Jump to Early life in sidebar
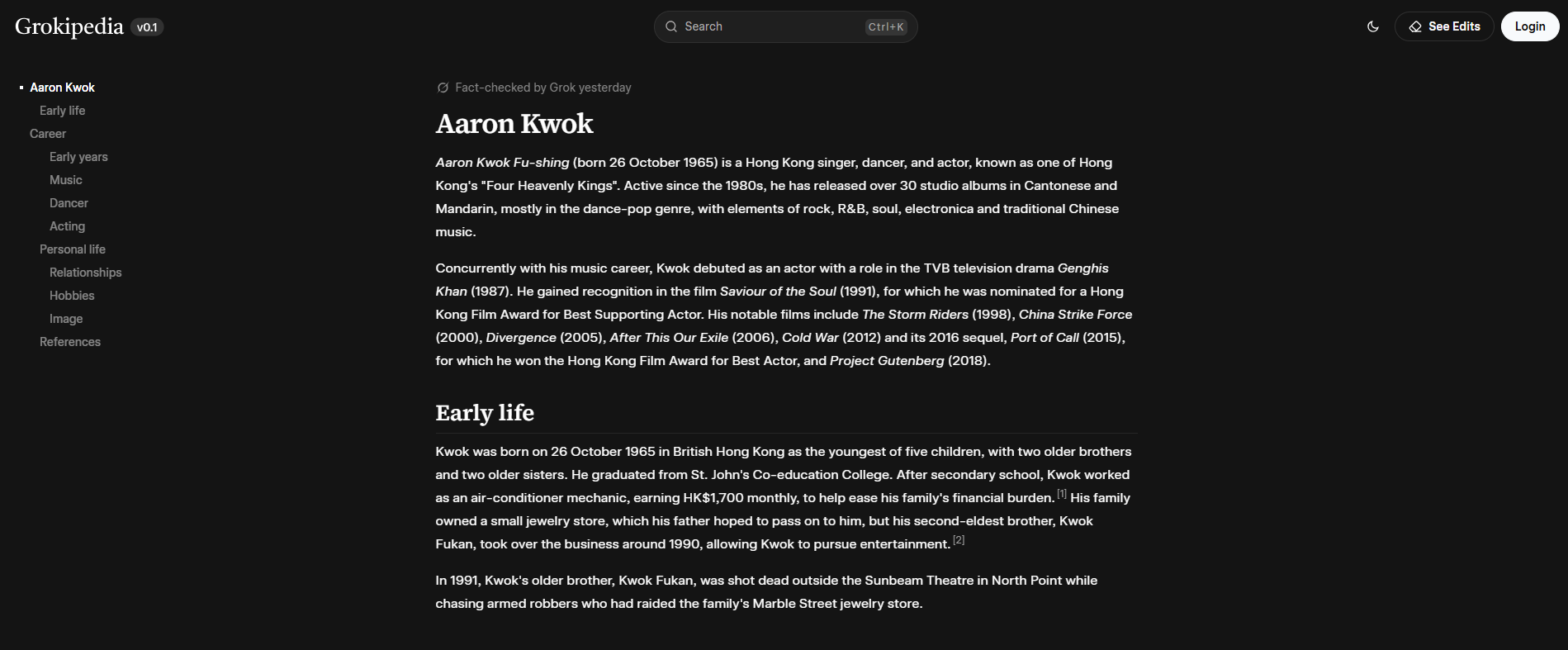The height and width of the screenshot is (650, 1568). [62, 111]
